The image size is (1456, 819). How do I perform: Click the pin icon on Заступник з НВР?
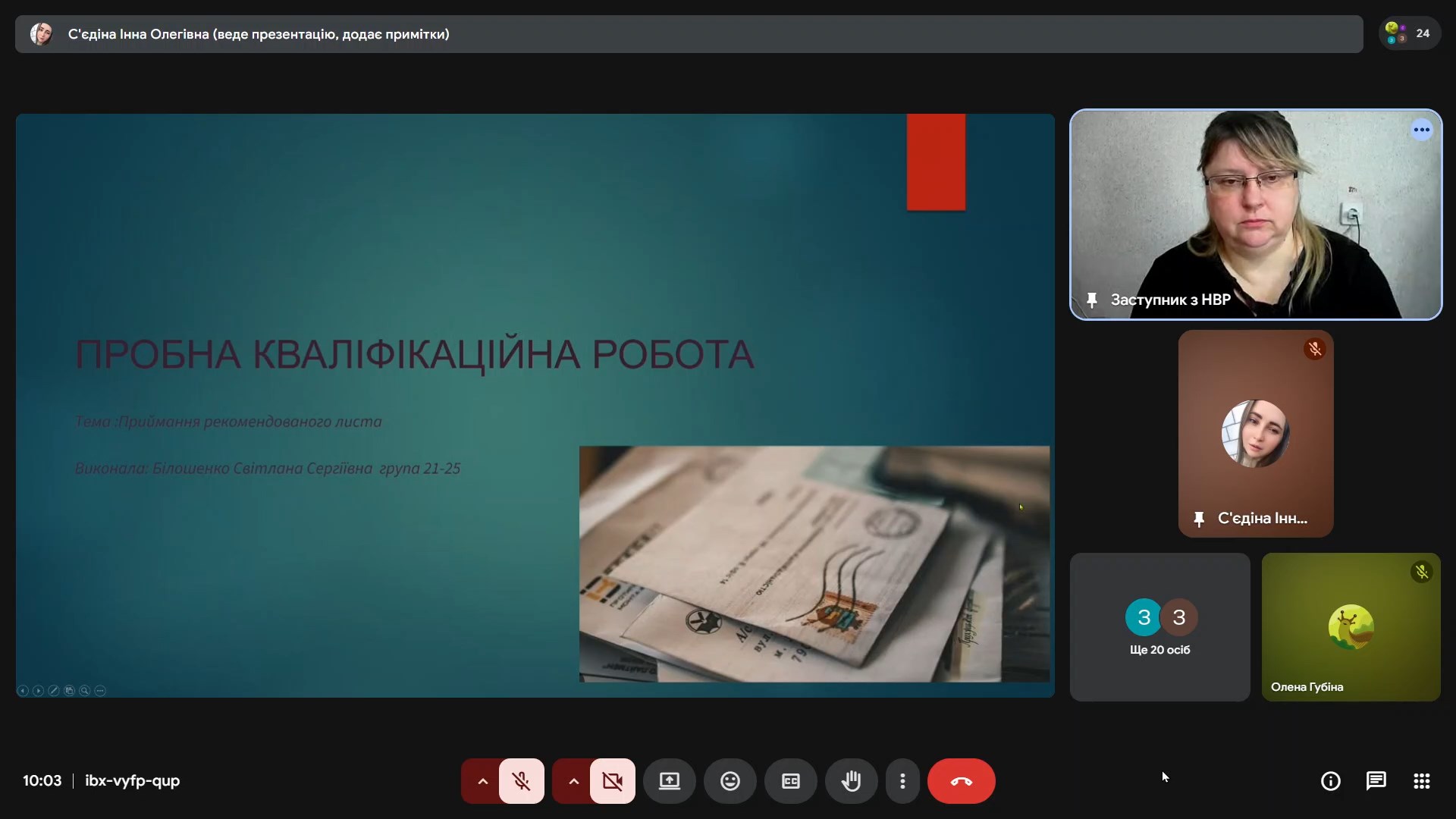coord(1092,300)
